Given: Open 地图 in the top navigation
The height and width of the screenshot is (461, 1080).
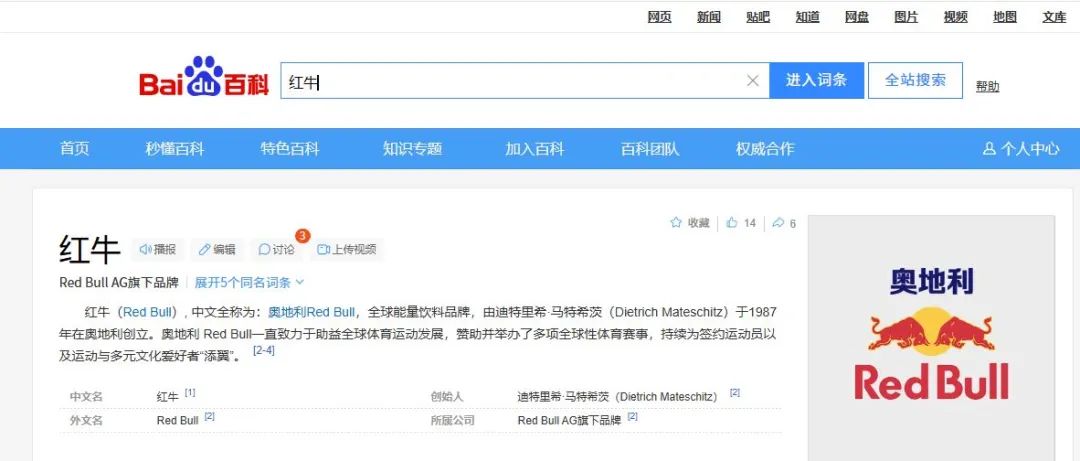Looking at the screenshot, I should (x=1005, y=17).
